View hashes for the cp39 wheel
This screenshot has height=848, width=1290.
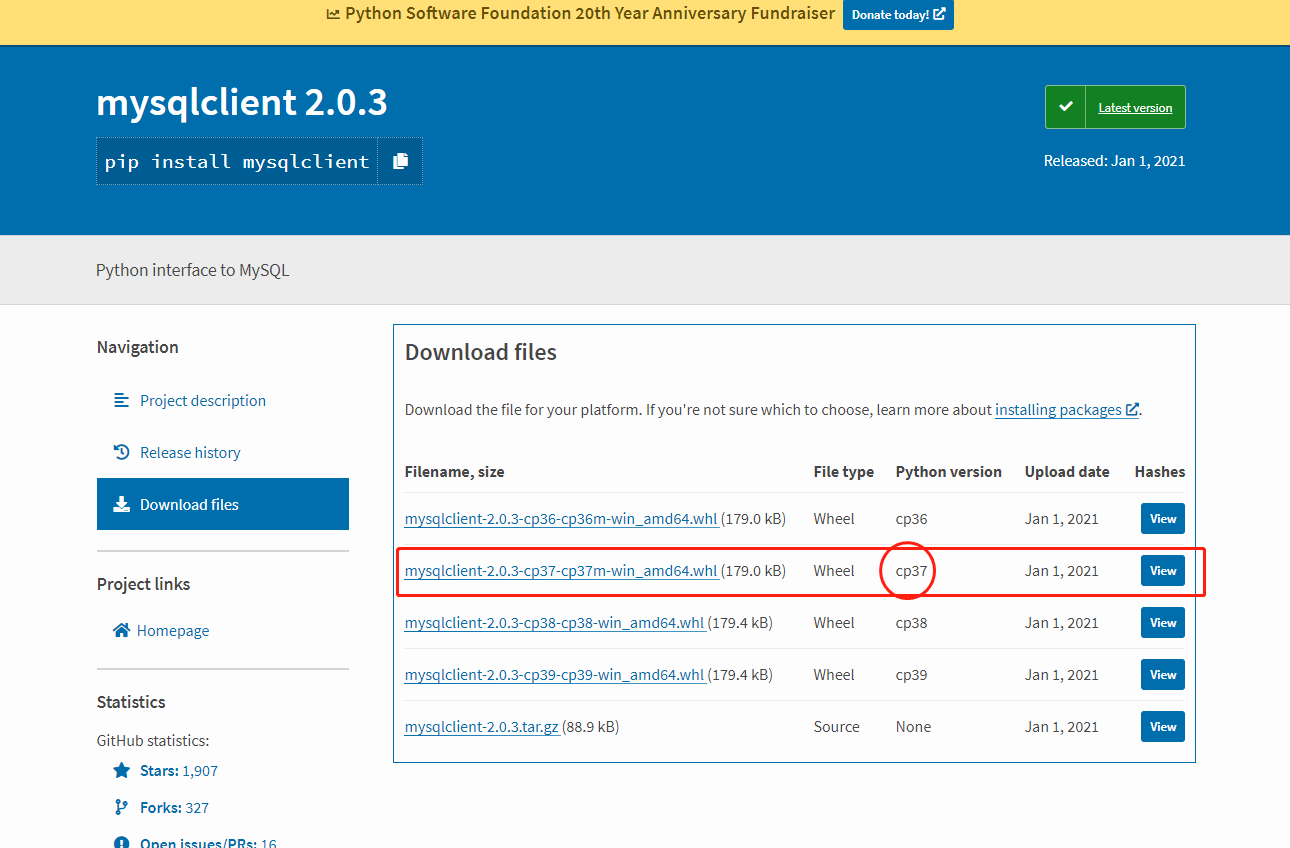(x=1163, y=674)
